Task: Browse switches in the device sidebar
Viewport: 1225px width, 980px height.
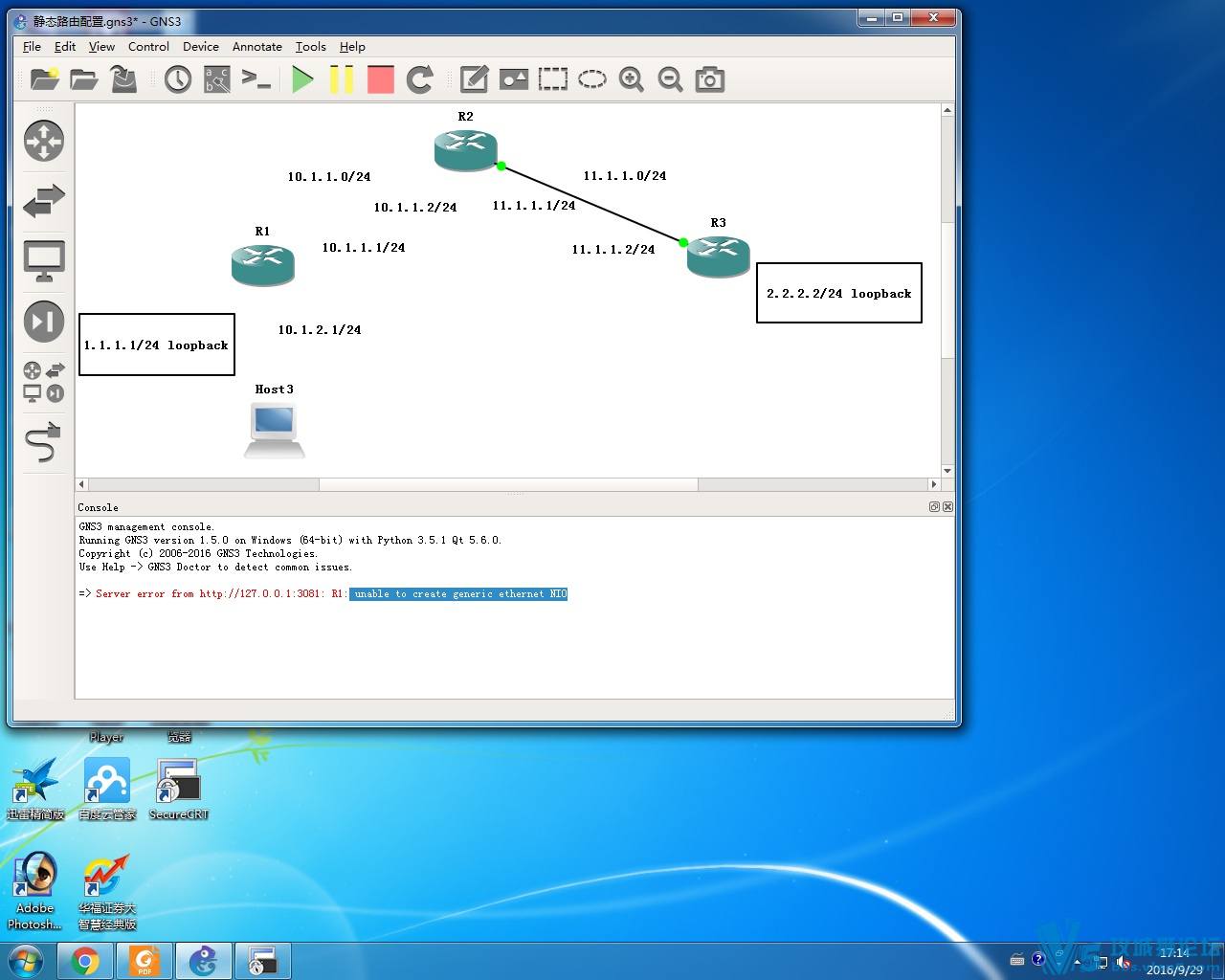Action: coord(44,201)
